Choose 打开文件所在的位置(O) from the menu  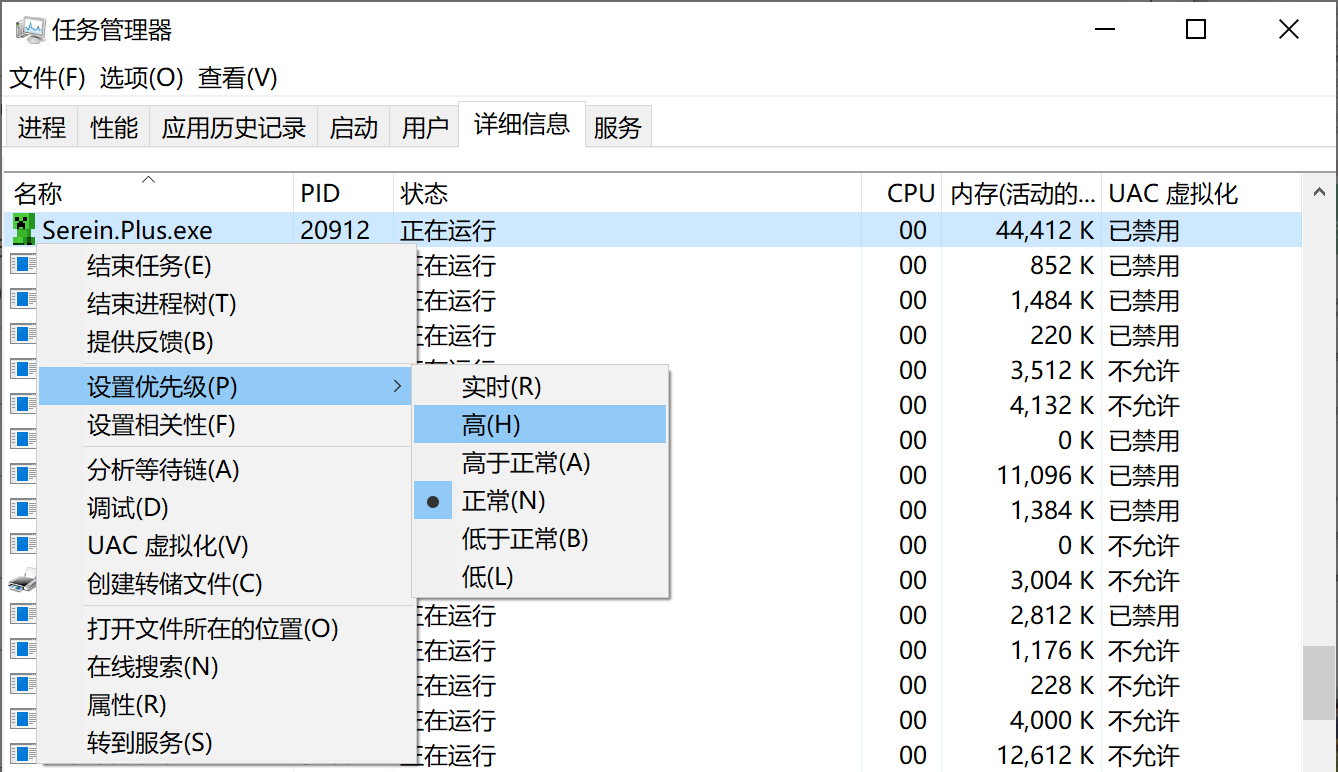(x=226, y=629)
